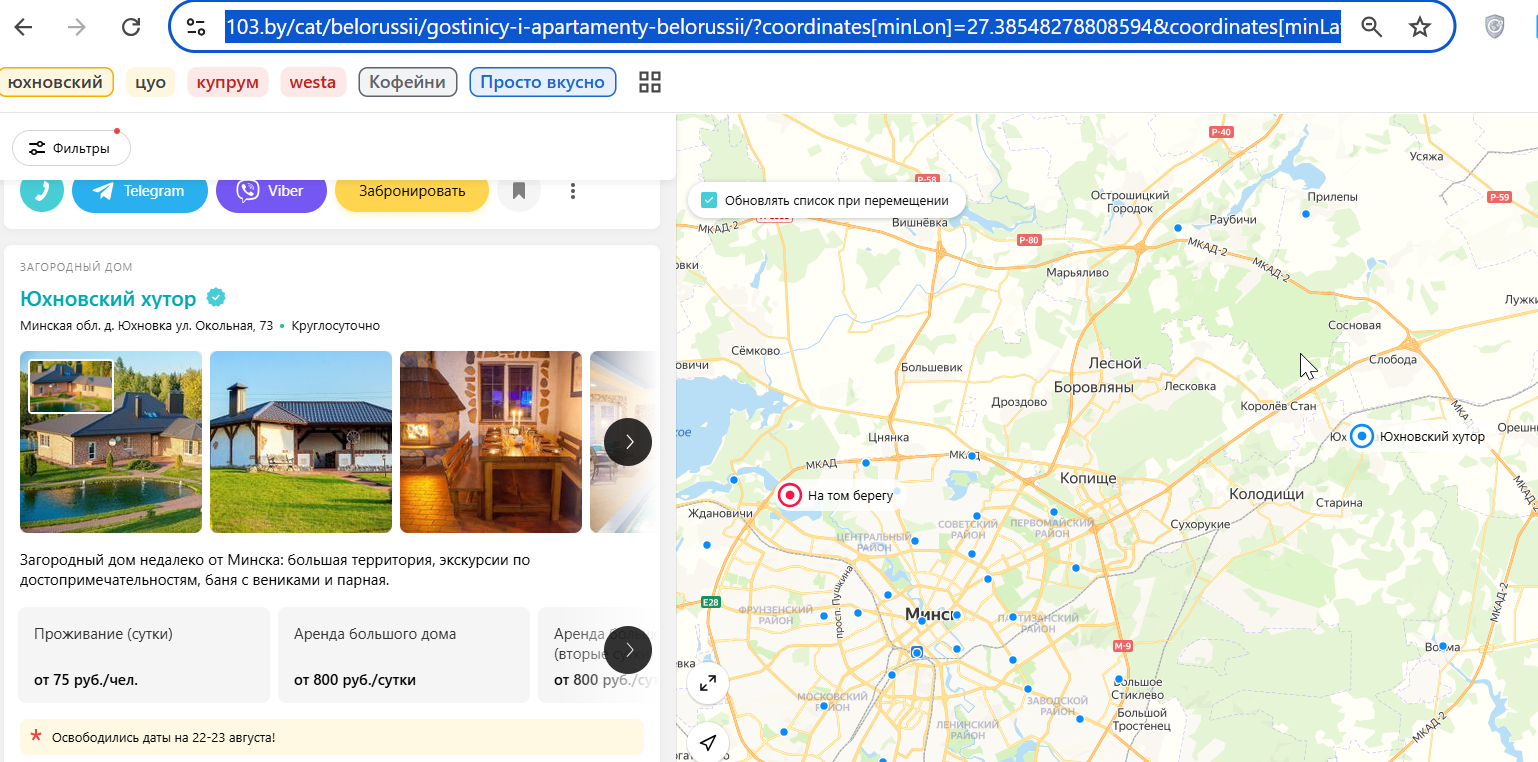Open the Юхновский хутор listing title
1538x762 pixels.
click(x=110, y=298)
